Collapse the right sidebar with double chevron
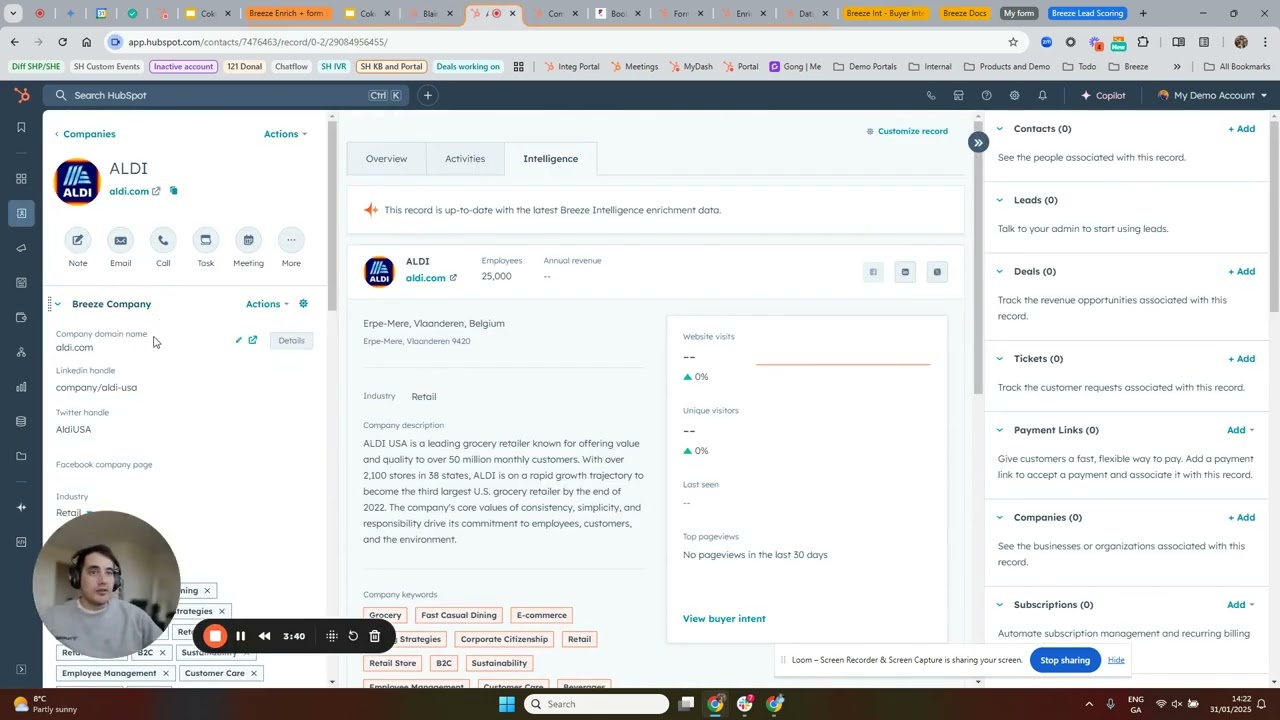 tap(978, 142)
